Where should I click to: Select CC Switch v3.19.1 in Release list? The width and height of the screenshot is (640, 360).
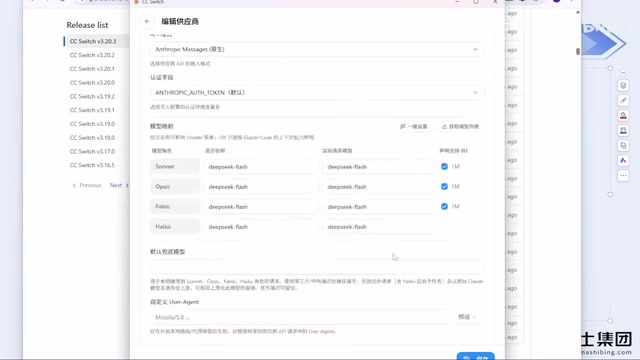(92, 110)
